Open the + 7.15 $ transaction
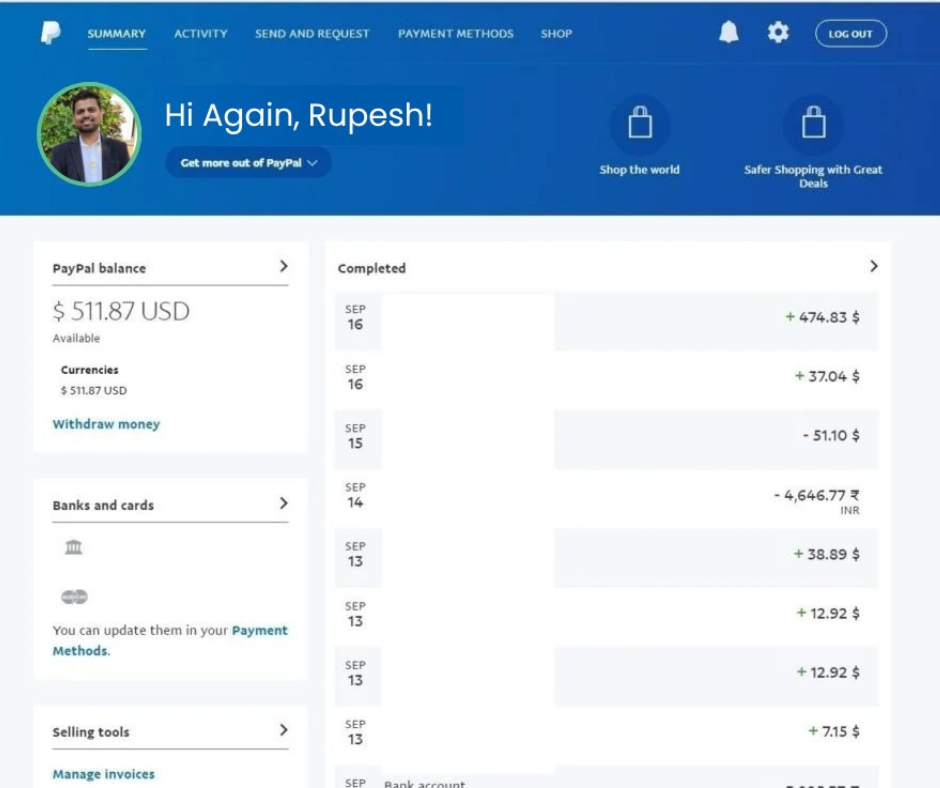This screenshot has height=788, width=940. click(606, 735)
